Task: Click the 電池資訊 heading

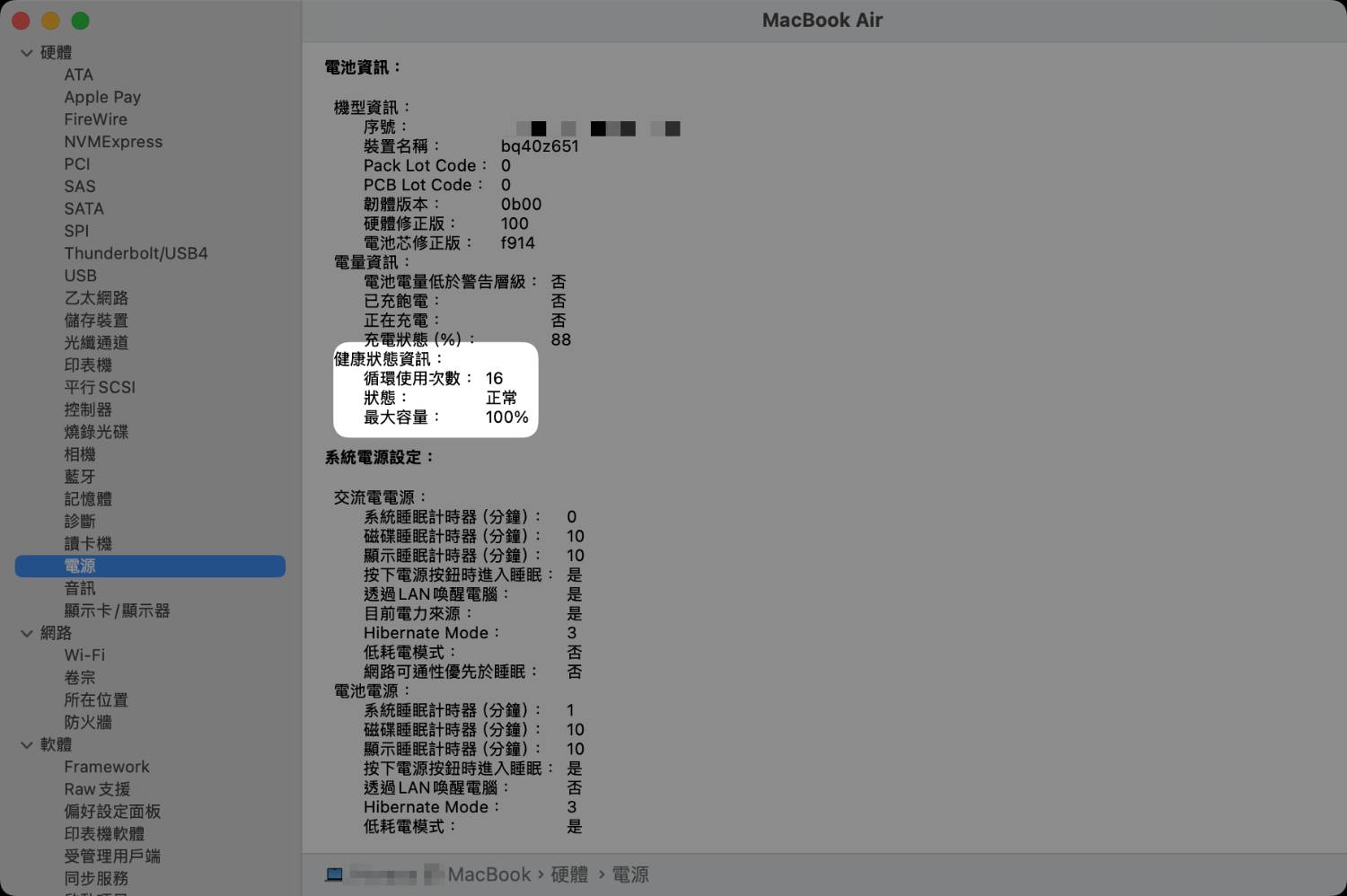Action: click(363, 67)
